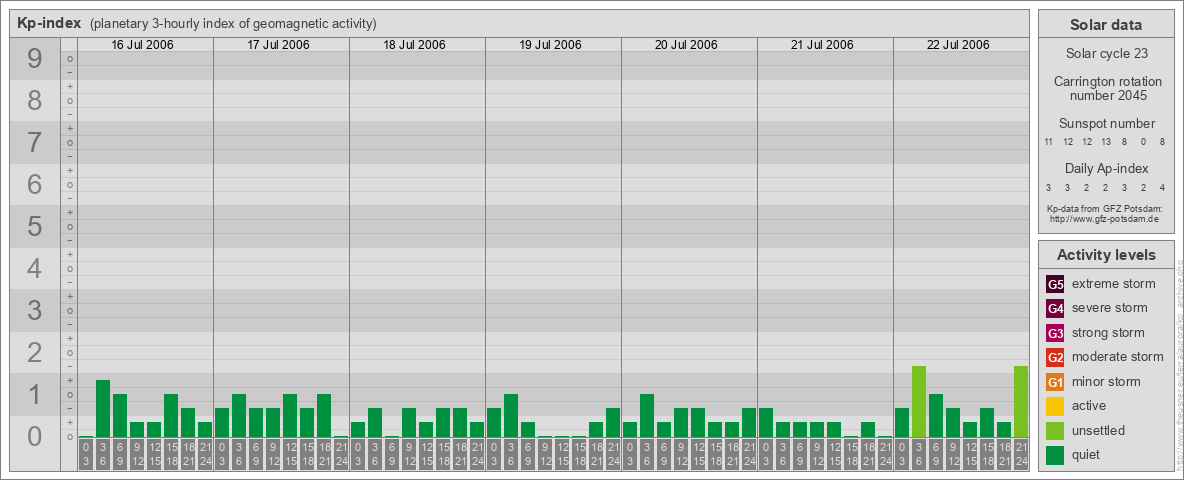Viewport: 1184px width, 480px height.
Task: Click the light green 3-6 bar on 22 Jul
Action: click(x=918, y=402)
